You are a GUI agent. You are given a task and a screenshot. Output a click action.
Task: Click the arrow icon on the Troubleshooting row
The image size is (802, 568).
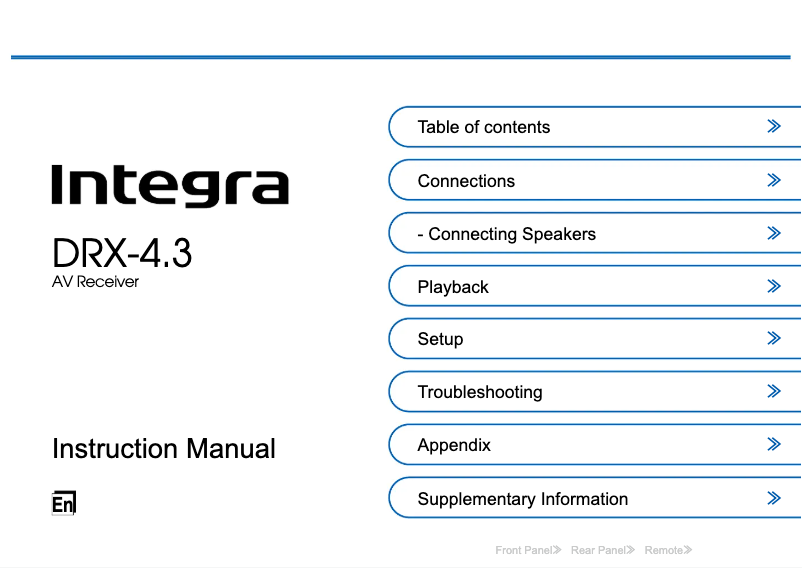[x=773, y=392]
